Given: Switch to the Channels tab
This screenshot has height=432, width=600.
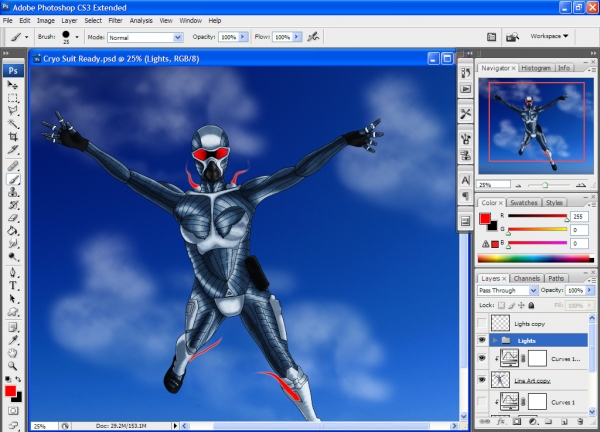Looking at the screenshot, I should [x=527, y=278].
